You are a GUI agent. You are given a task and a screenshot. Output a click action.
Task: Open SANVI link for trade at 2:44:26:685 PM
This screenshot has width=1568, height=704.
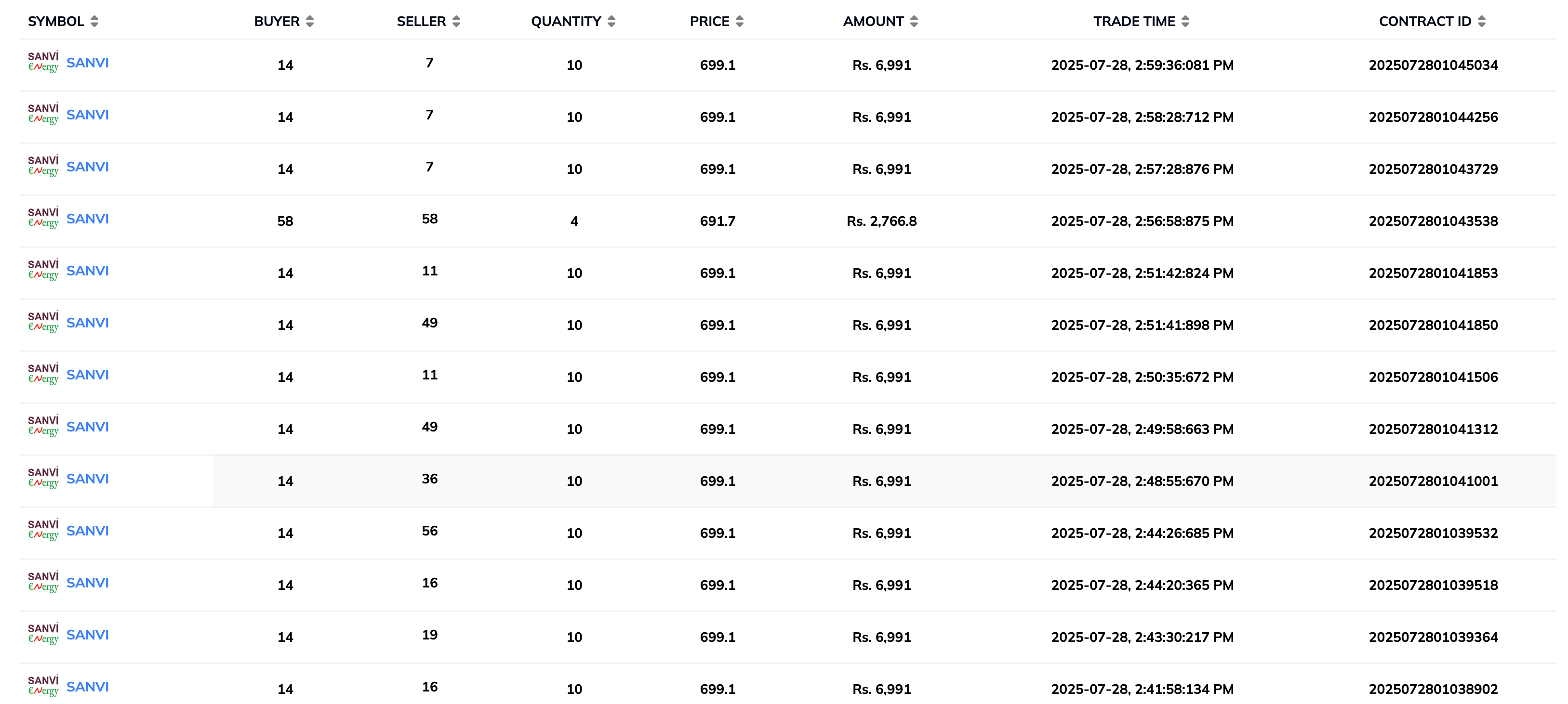tap(88, 531)
